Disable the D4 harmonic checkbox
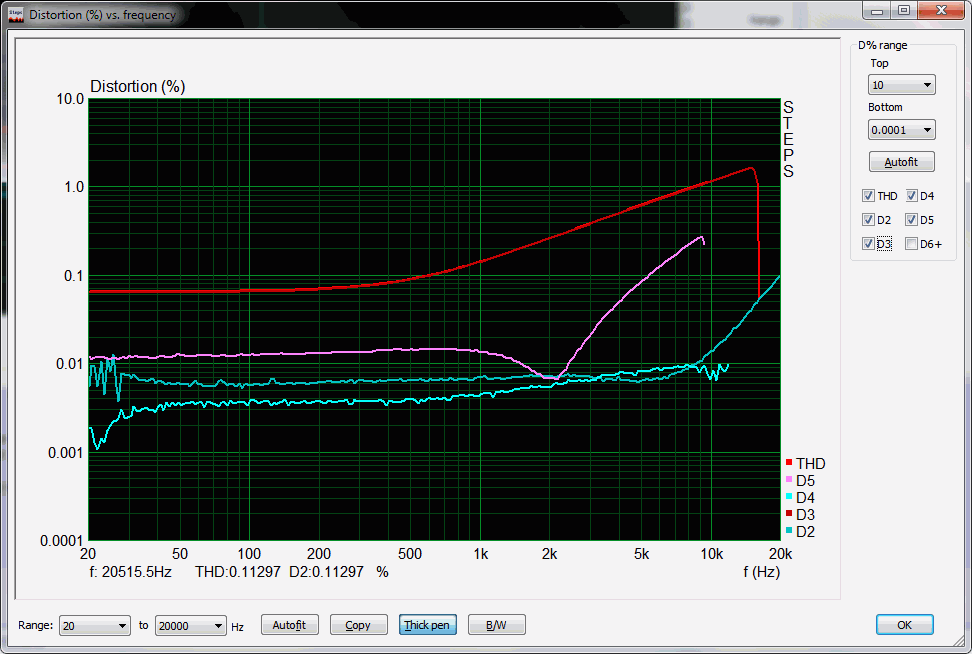The height and width of the screenshot is (654, 972). pos(911,196)
